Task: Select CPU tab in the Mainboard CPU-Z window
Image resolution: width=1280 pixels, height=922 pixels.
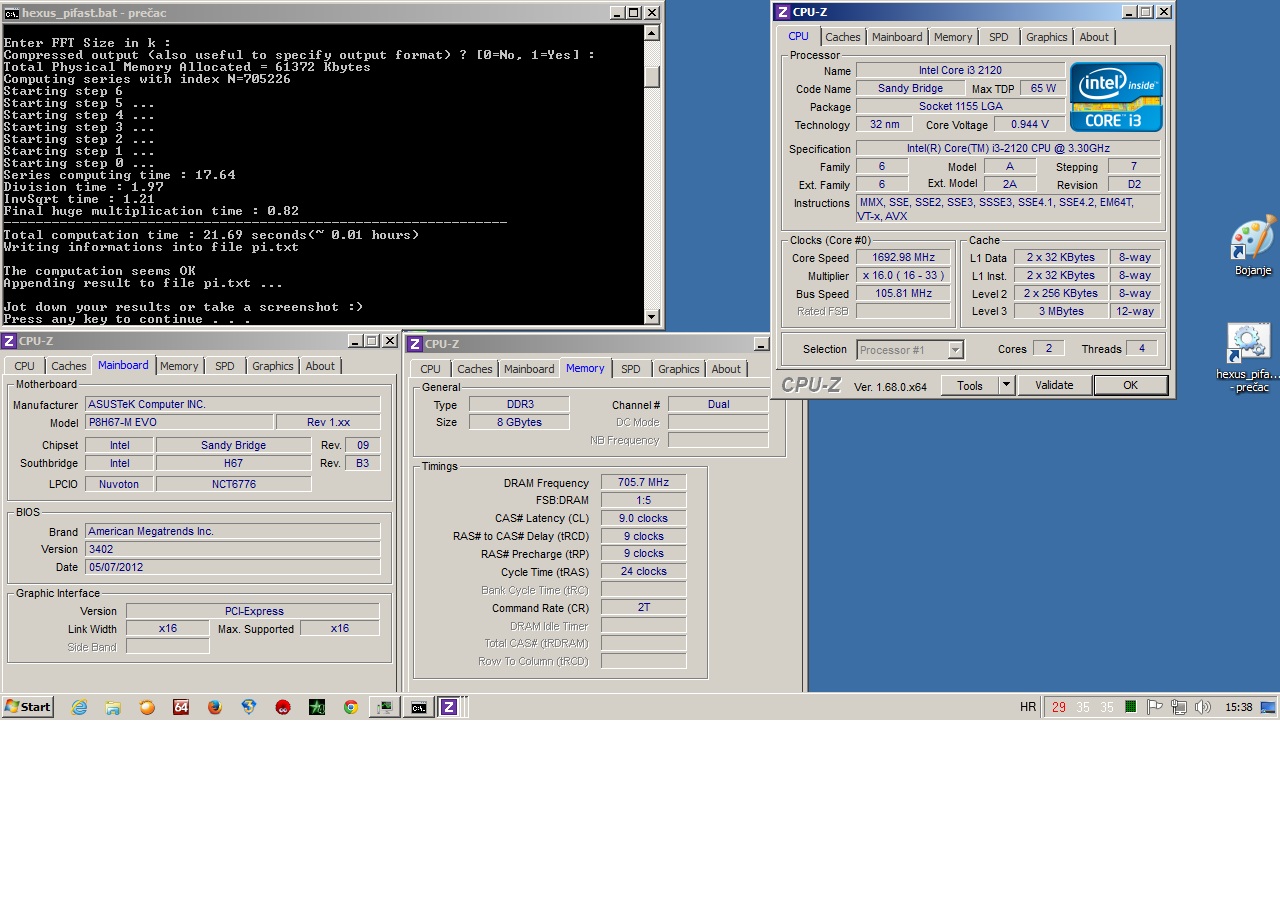Action: (24, 366)
